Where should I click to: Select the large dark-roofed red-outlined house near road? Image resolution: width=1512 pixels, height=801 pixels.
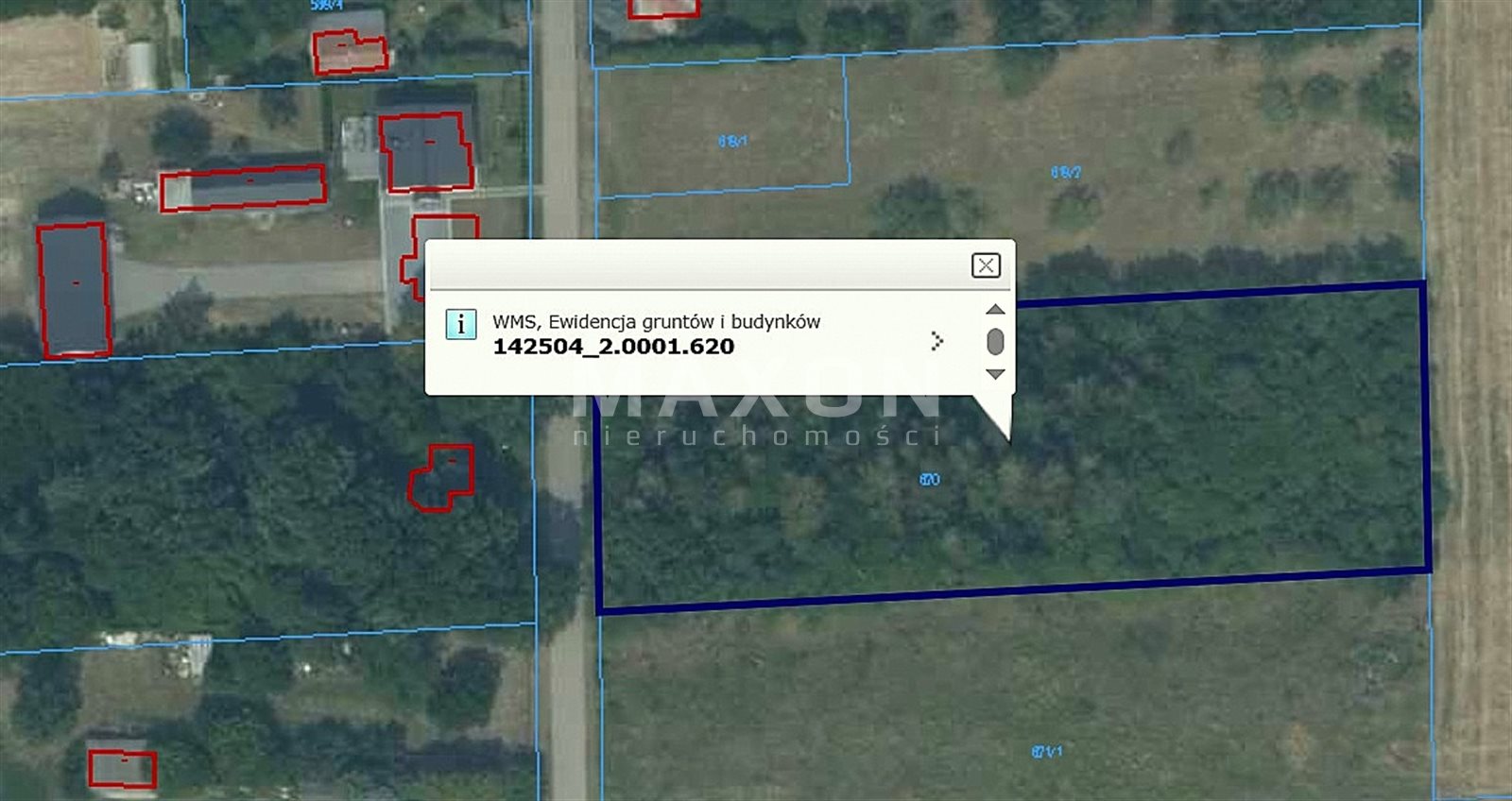pyautogui.click(x=426, y=152)
